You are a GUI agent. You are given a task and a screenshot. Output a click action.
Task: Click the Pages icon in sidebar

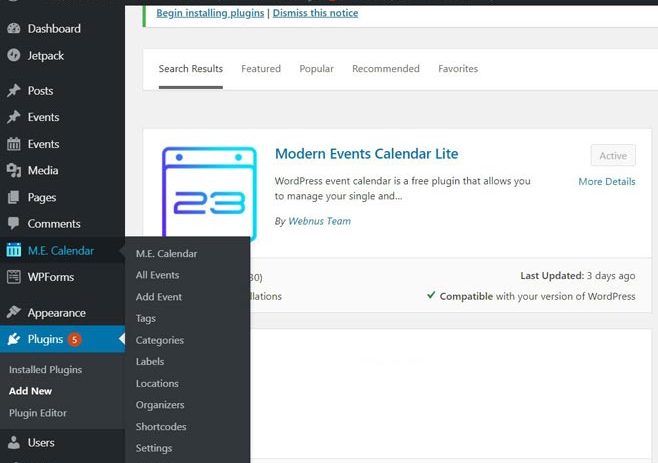(13, 197)
